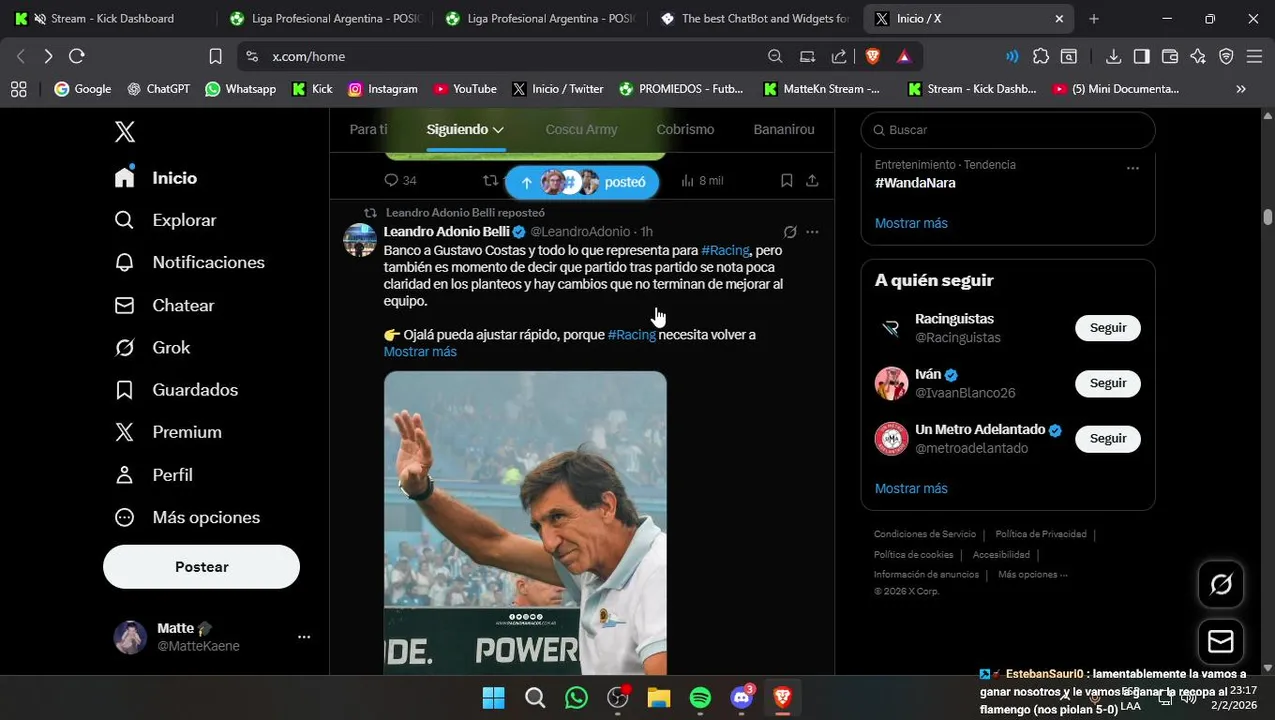Click the Grok explain icon on Leandro's post
This screenshot has width=1275, height=720.
(x=790, y=232)
